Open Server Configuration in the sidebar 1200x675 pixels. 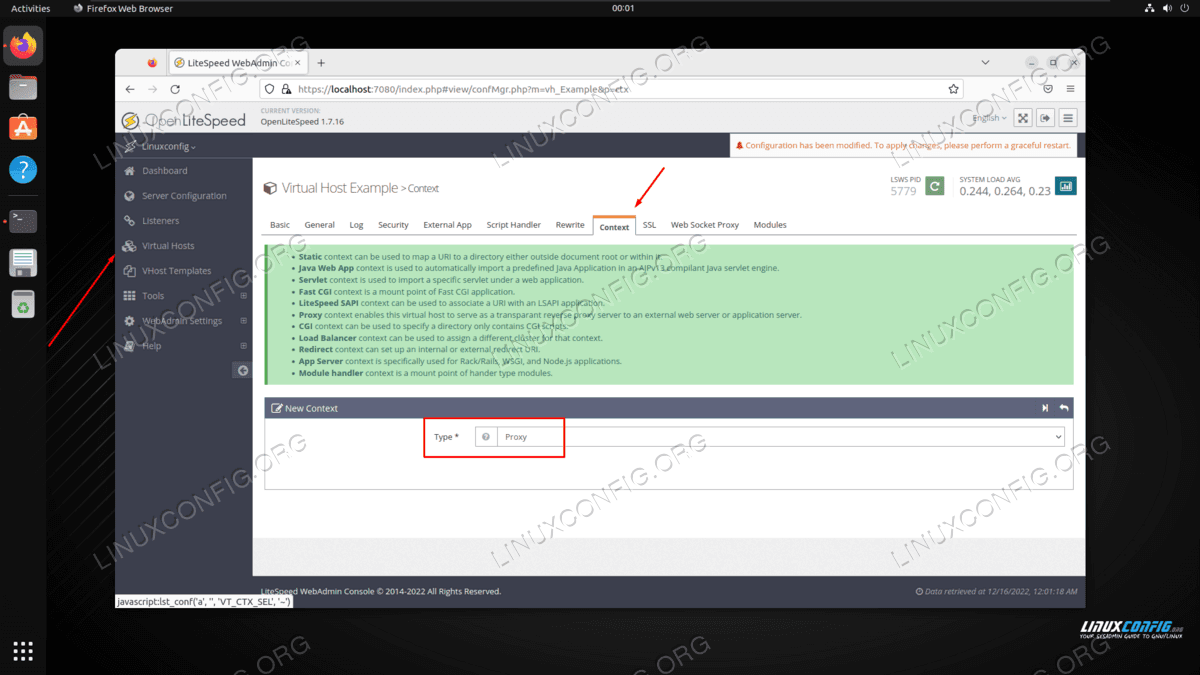(184, 196)
